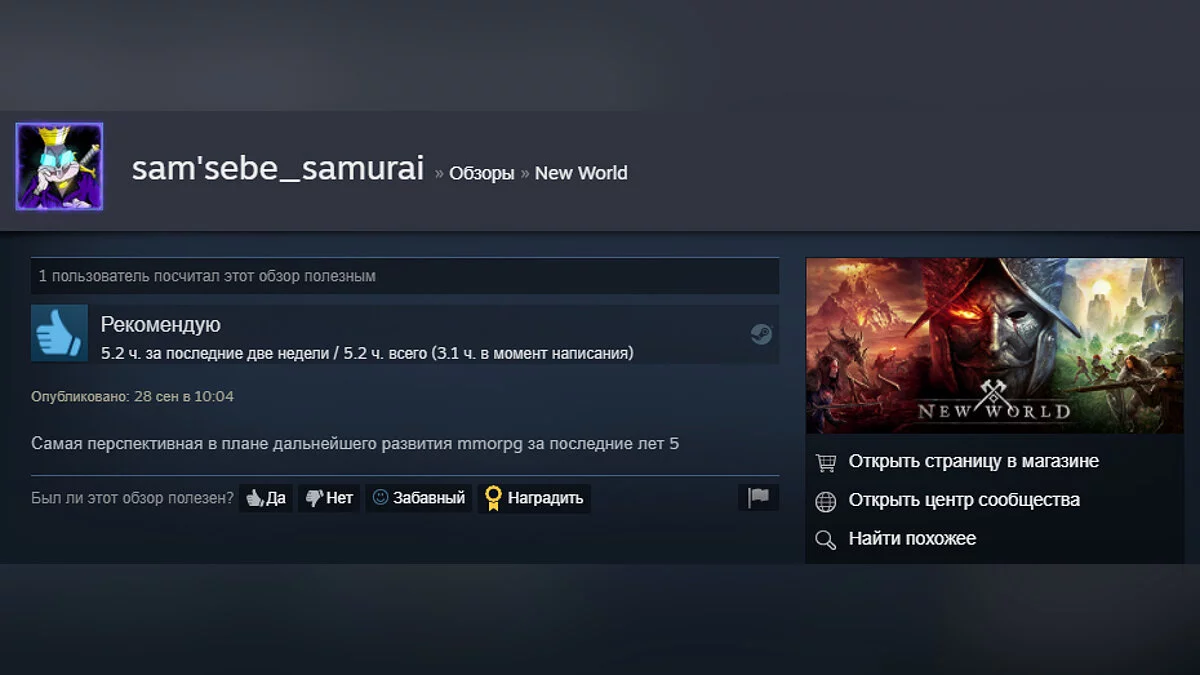1200x675 pixels.
Task: Open the New World breadcrumb link
Action: [x=581, y=173]
